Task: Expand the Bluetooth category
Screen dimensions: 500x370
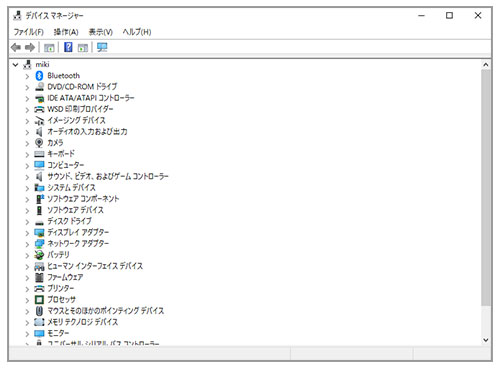Action: (x=27, y=76)
